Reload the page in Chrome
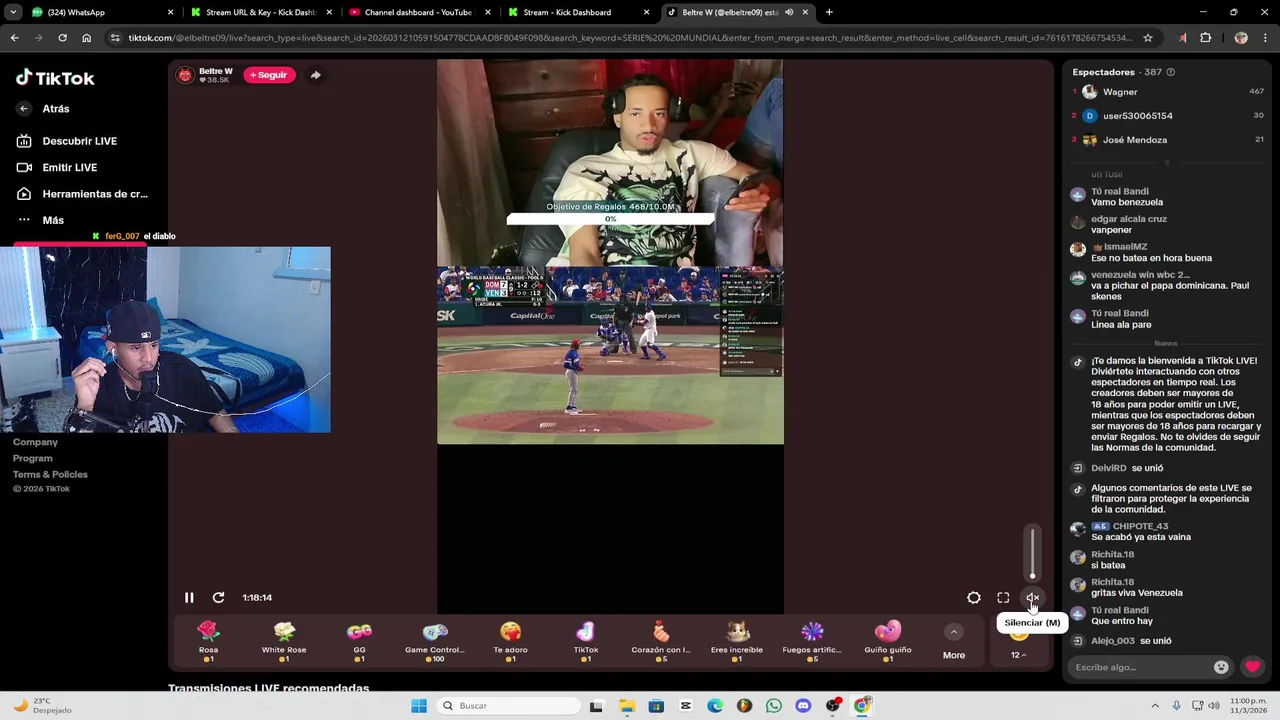 coord(62,38)
